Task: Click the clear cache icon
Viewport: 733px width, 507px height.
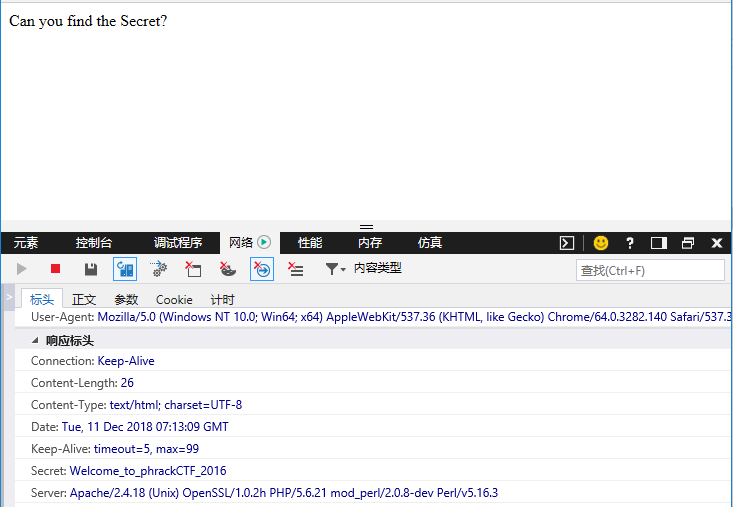Action: (x=159, y=269)
